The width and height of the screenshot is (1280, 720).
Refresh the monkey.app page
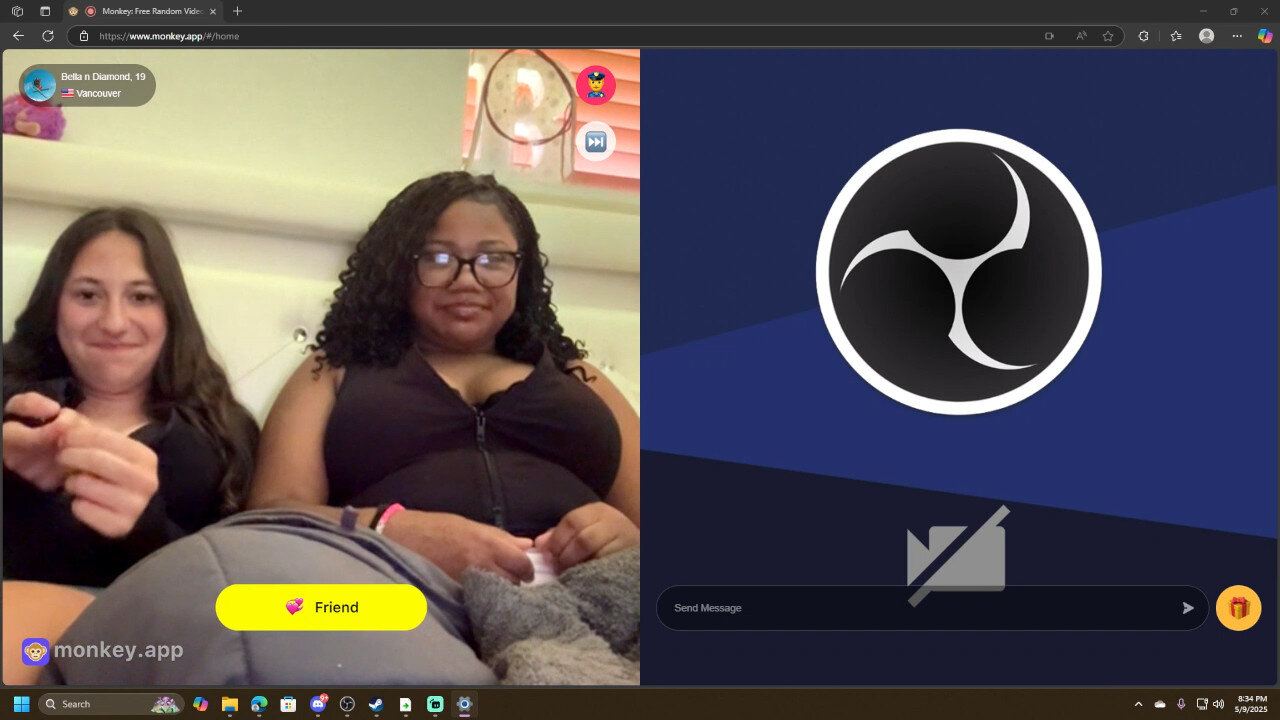(47, 36)
